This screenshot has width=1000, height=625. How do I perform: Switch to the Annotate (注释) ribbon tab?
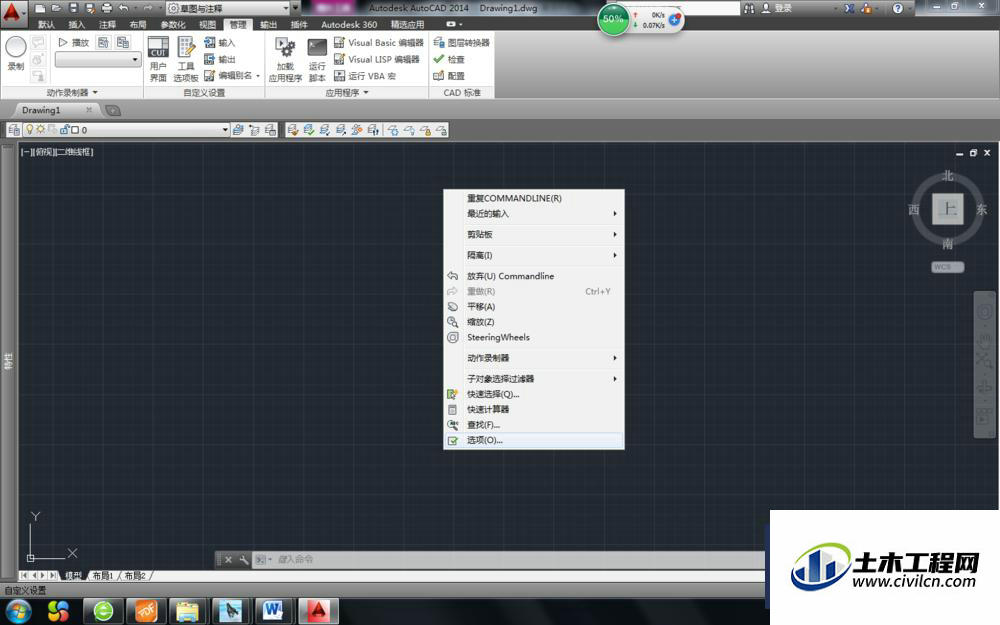[107, 25]
